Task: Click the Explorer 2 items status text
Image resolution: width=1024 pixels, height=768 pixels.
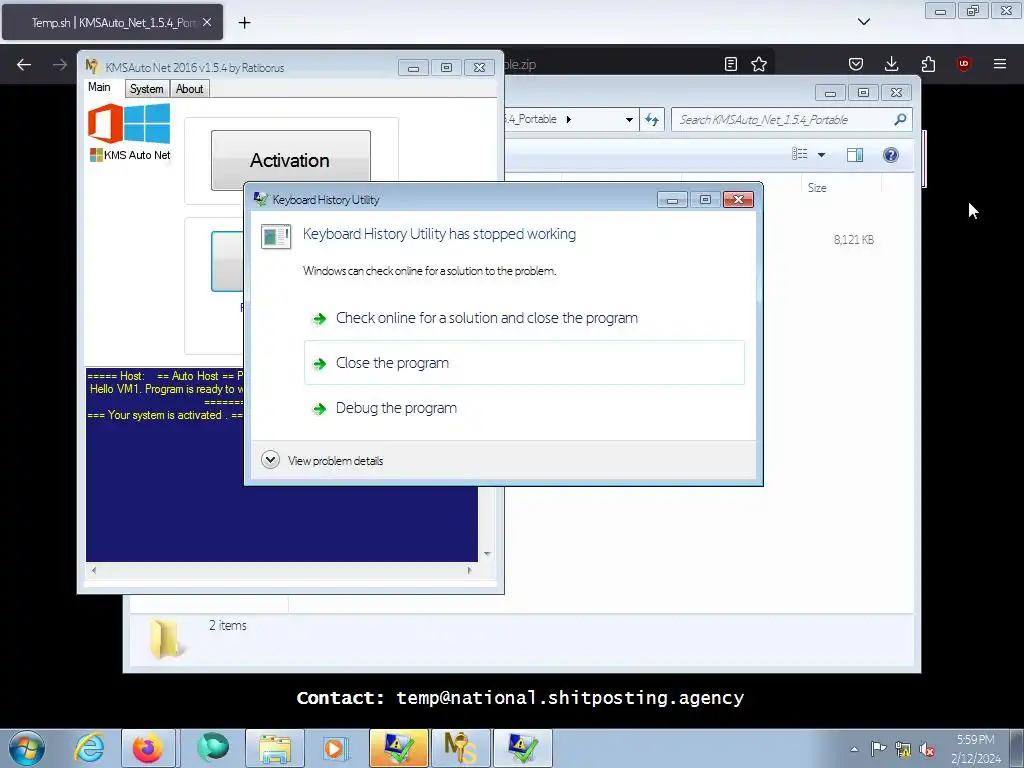Action: (x=228, y=625)
